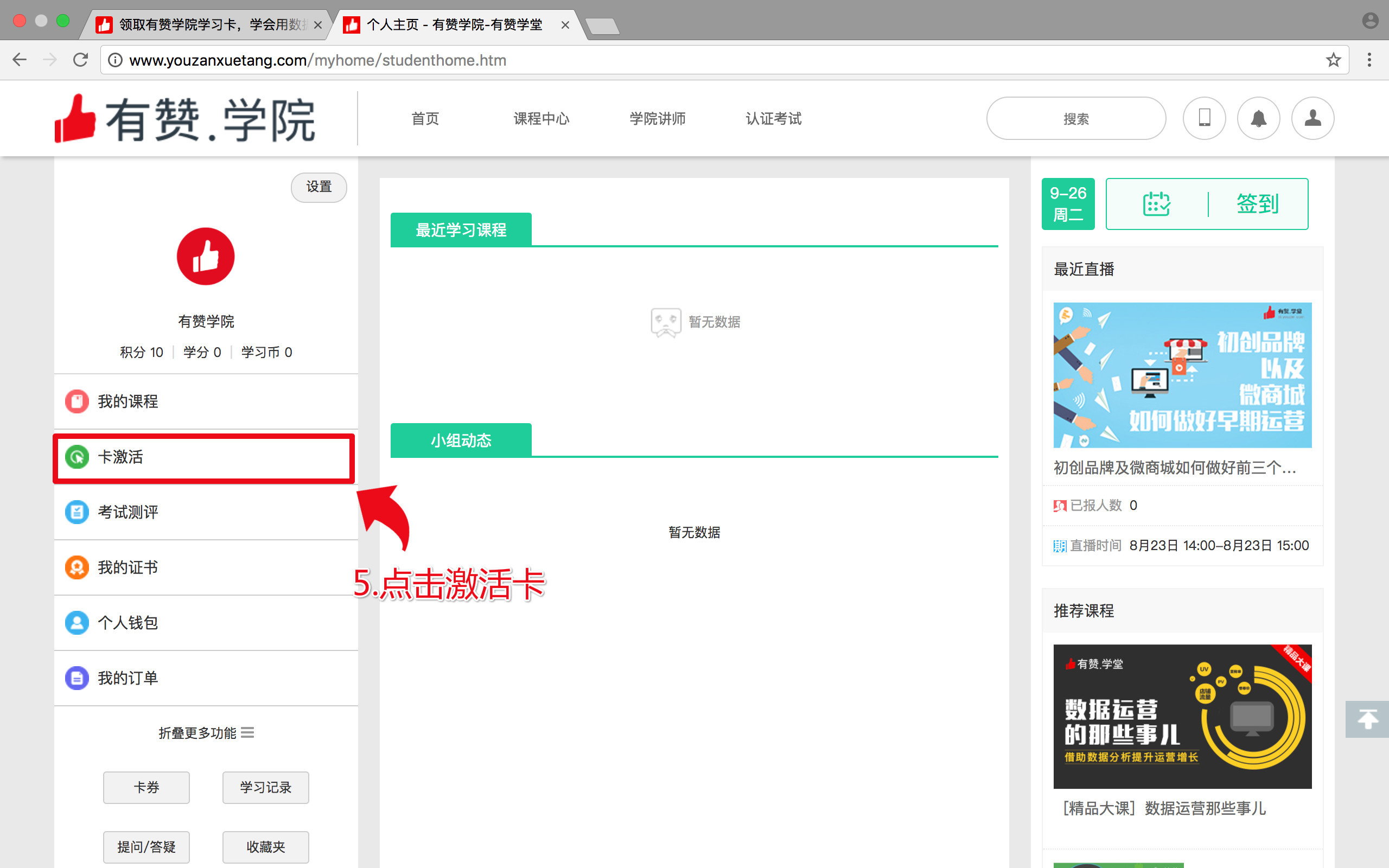Open 课程中心 navigation item
The image size is (1389, 868).
541,119
